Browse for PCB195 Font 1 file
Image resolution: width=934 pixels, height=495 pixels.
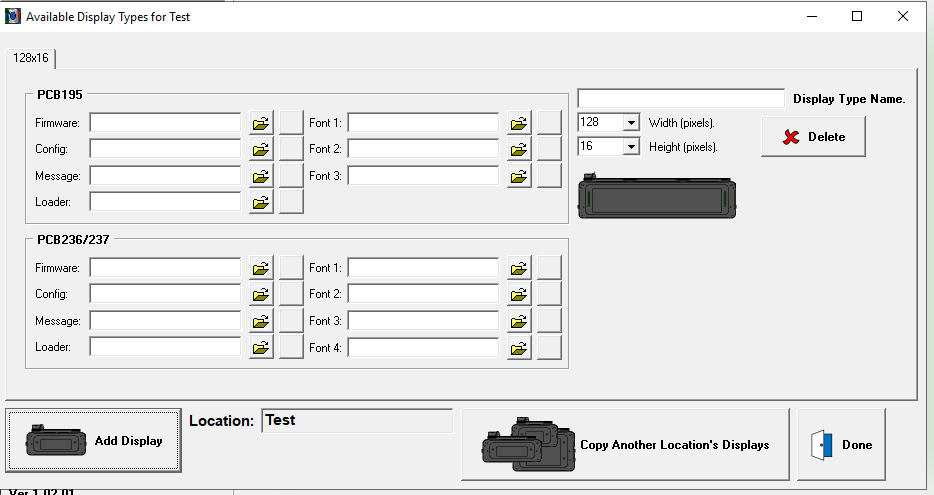pyautogui.click(x=519, y=123)
